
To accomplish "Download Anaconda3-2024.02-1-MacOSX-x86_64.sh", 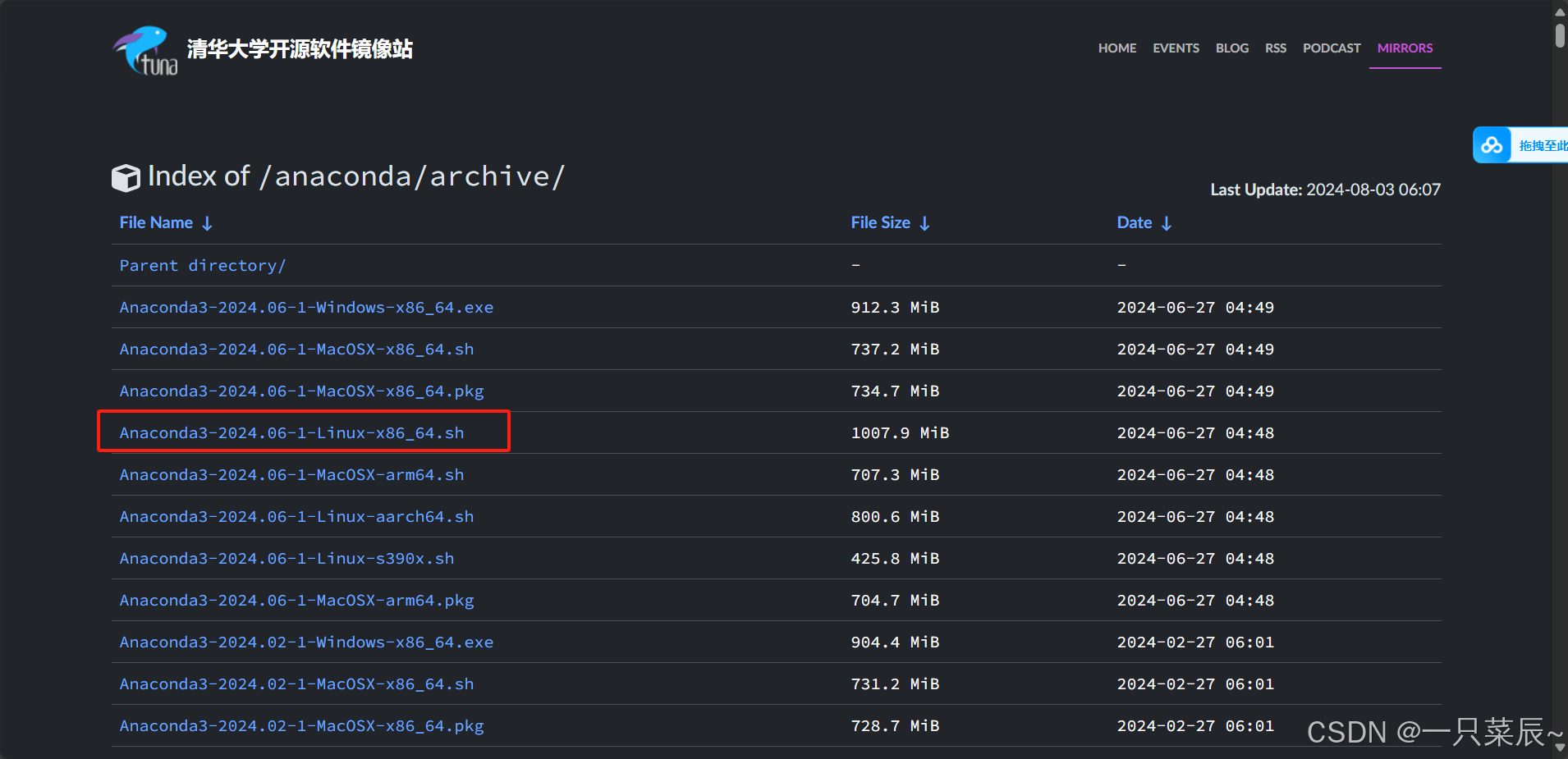I will tap(296, 684).
